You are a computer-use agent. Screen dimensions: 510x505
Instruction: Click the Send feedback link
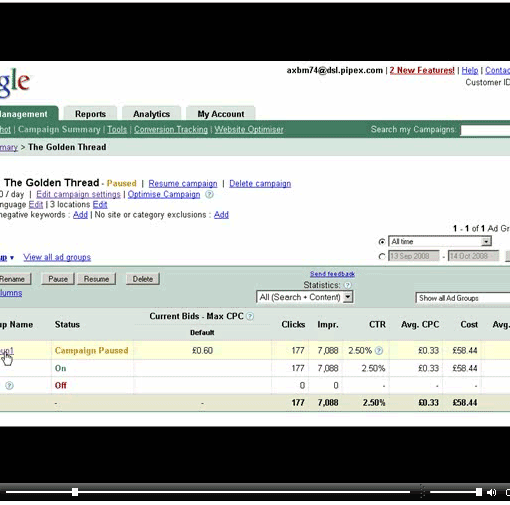pos(332,274)
